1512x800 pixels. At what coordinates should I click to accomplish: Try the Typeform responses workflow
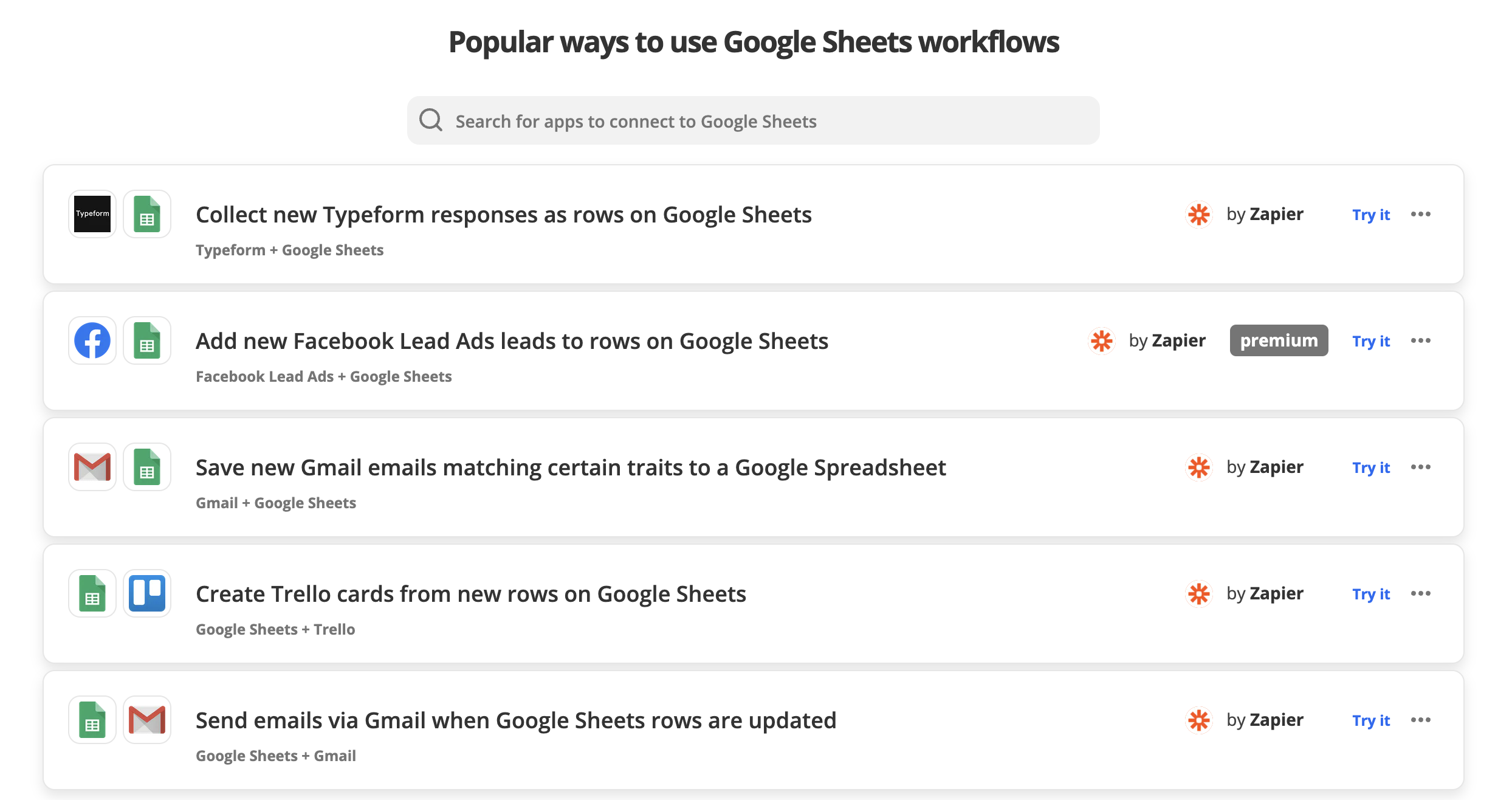(x=1370, y=215)
